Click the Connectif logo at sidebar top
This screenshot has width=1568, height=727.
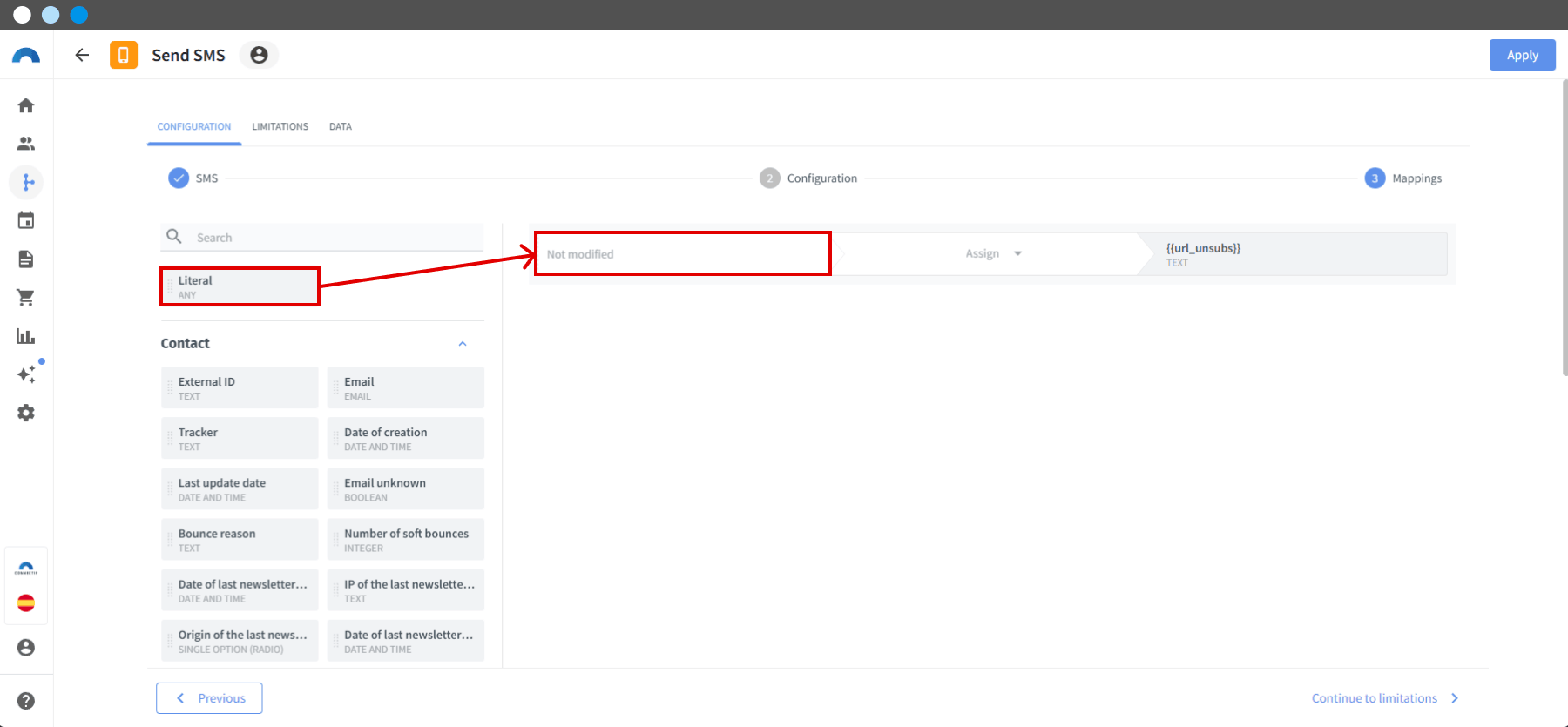[26, 56]
